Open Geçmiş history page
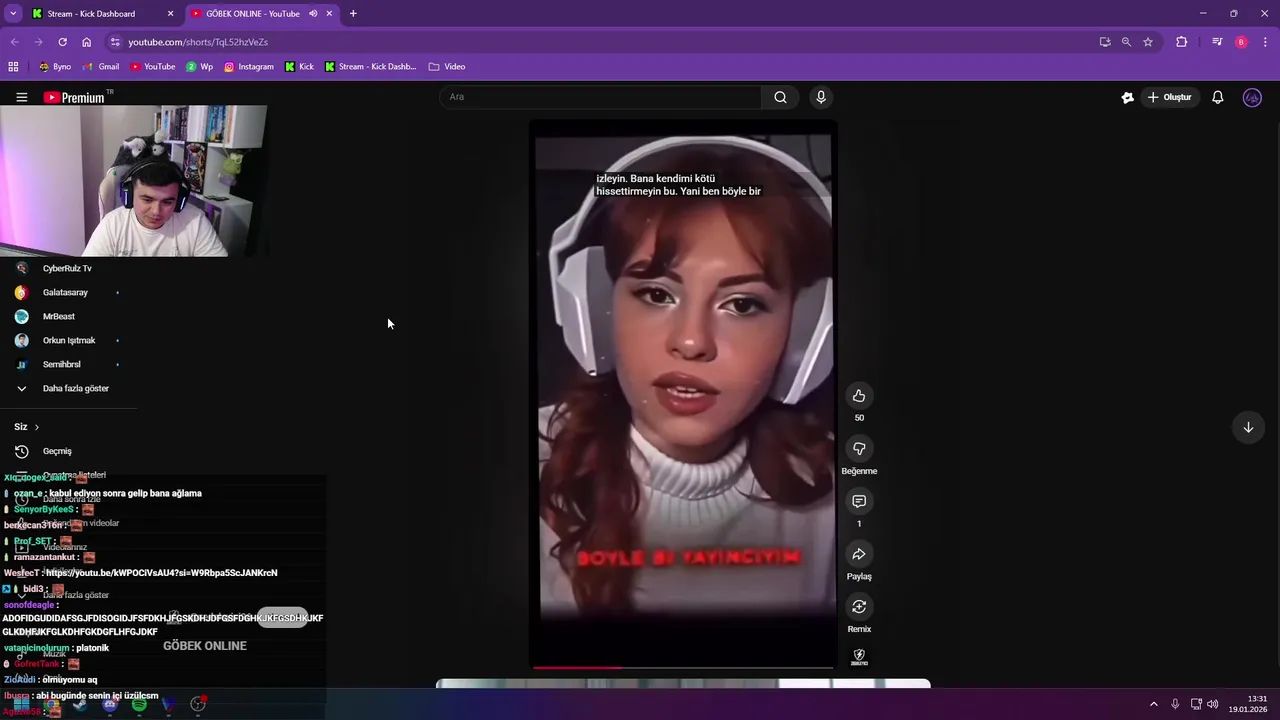1280x720 pixels. pyautogui.click(x=68, y=451)
